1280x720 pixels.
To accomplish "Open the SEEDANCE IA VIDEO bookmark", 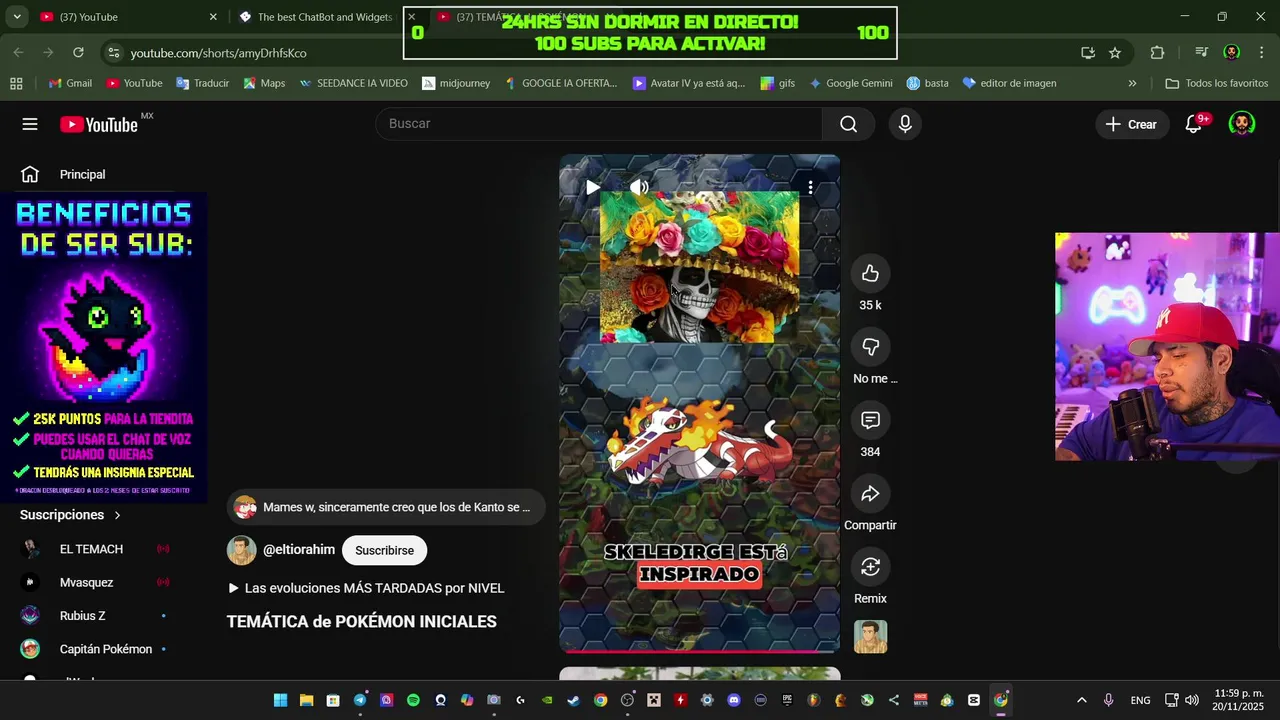I will [353, 84].
